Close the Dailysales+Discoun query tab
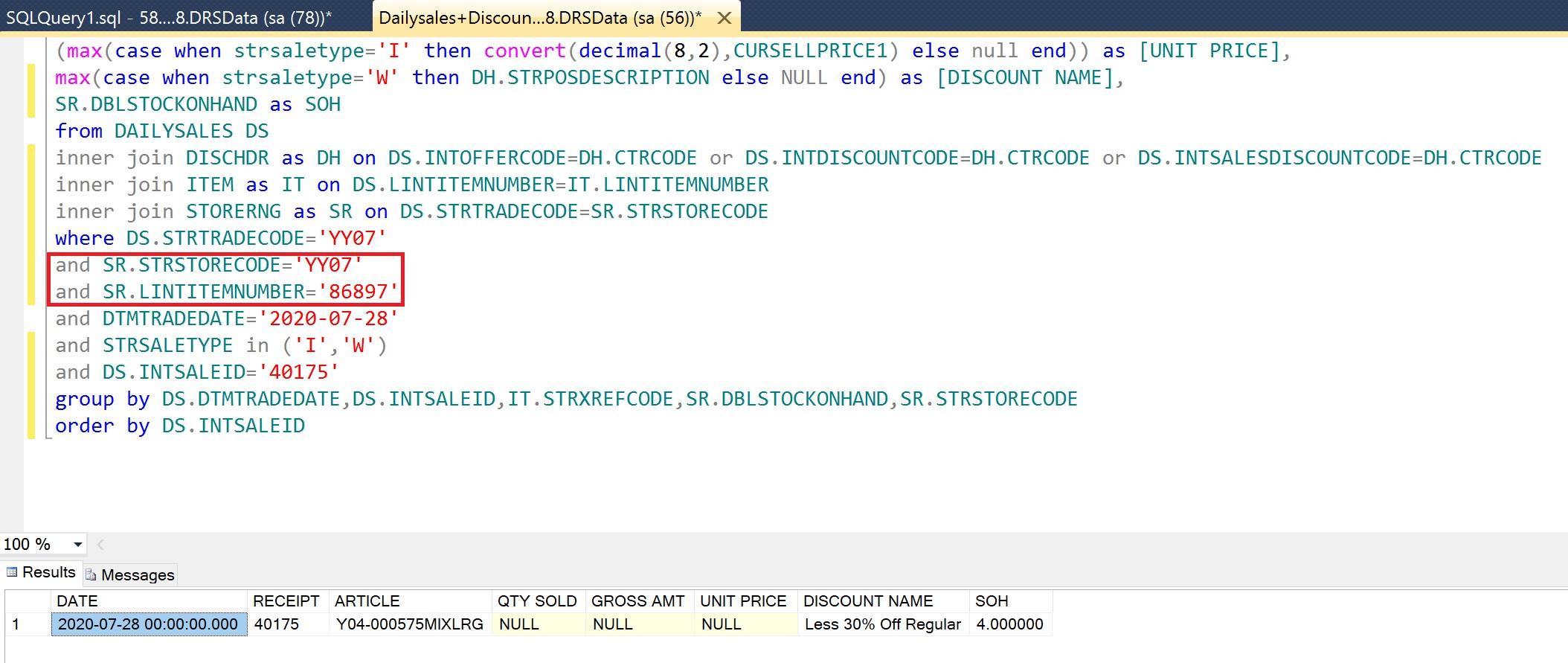 tap(724, 18)
